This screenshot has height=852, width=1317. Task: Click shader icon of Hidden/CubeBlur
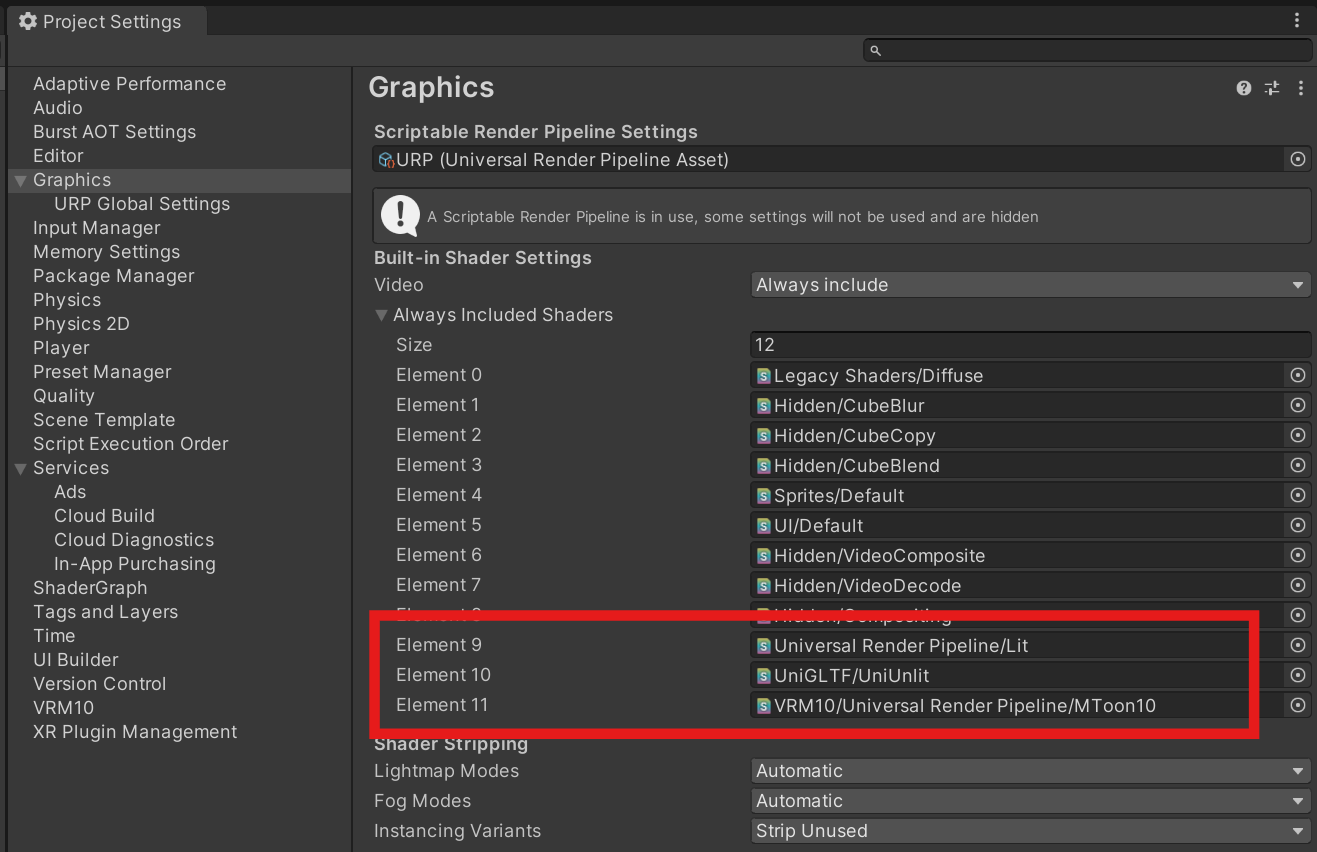click(x=764, y=406)
